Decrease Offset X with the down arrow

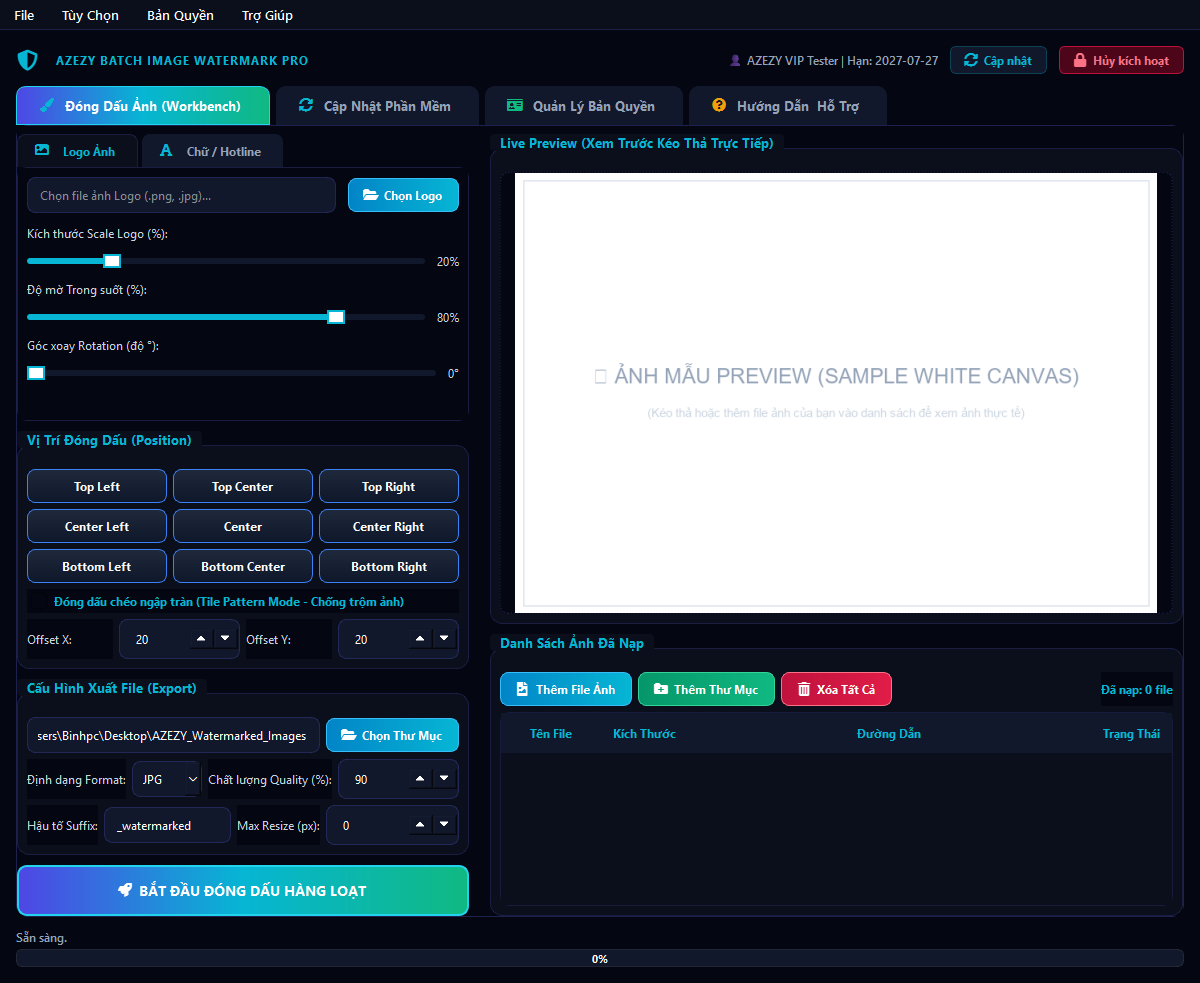pos(225,638)
